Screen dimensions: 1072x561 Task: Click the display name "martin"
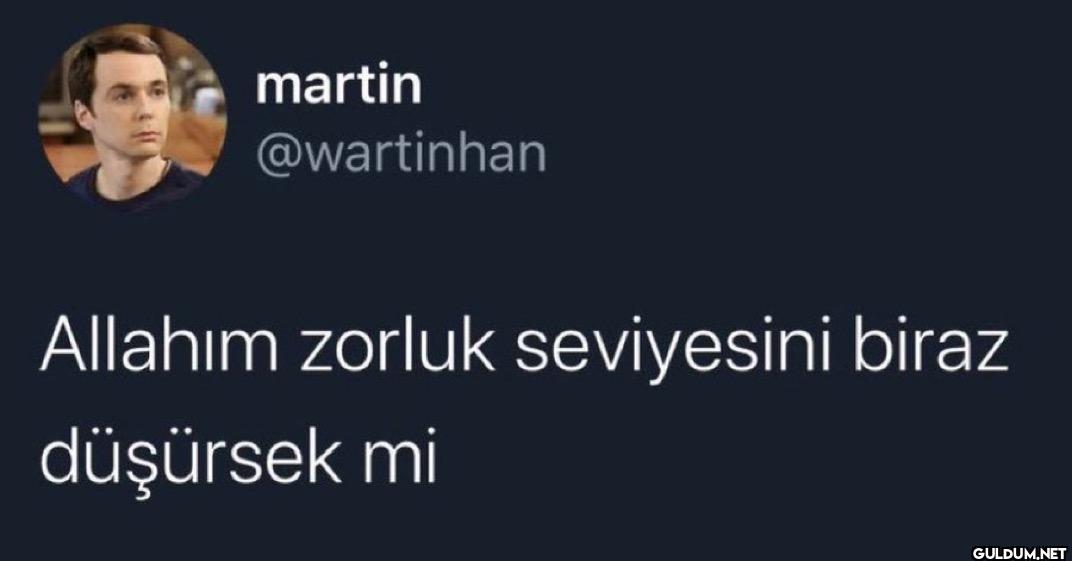coord(338,85)
